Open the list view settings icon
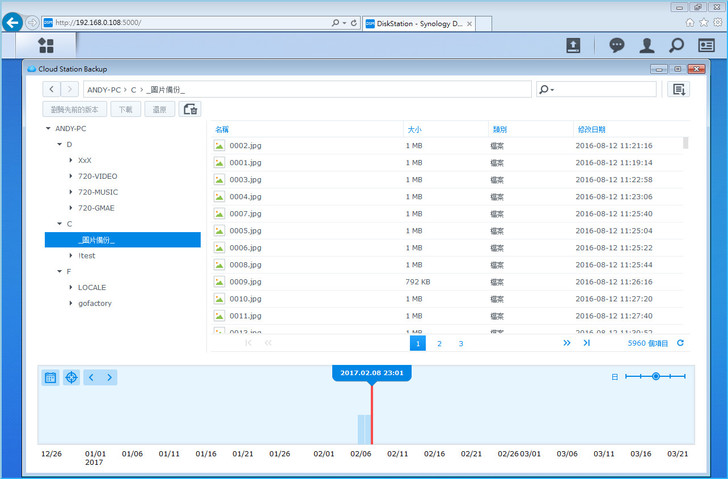 [x=680, y=90]
